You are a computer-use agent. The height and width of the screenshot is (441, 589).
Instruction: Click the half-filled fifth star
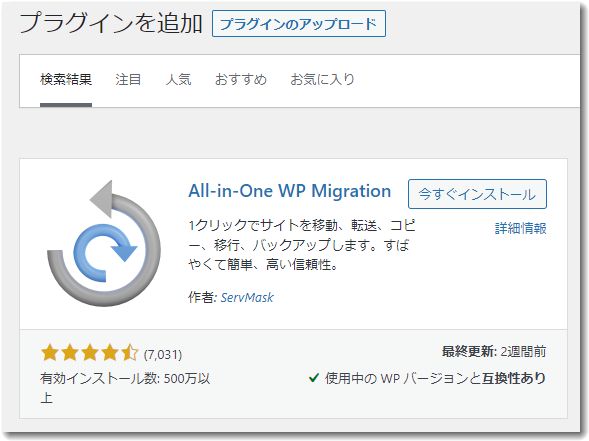[x=130, y=353]
